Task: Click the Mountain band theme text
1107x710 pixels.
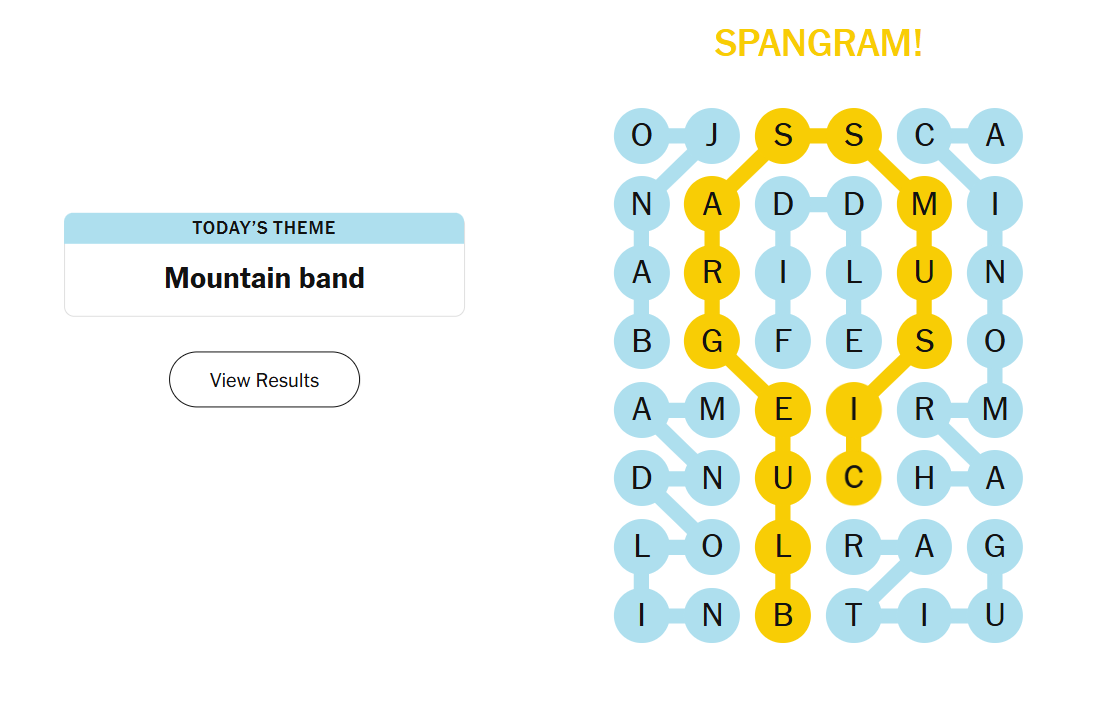Action: click(264, 278)
